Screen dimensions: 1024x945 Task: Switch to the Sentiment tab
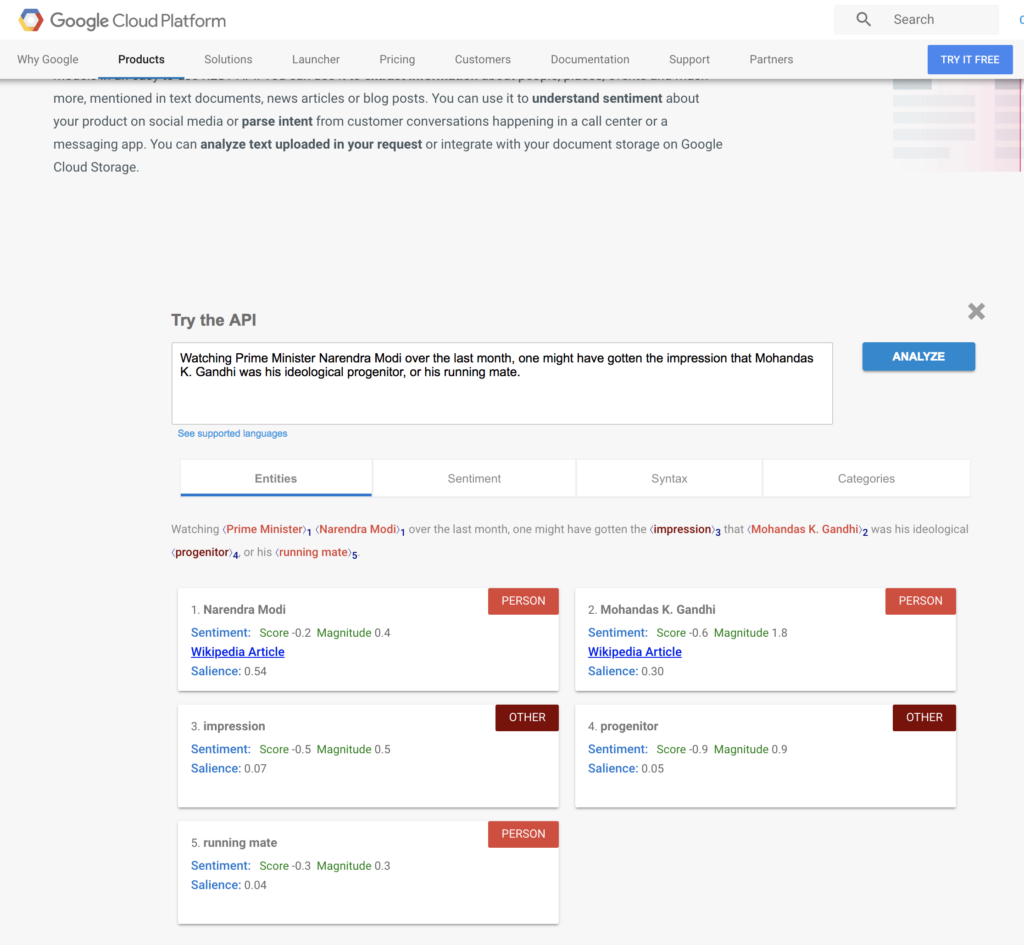pos(474,479)
